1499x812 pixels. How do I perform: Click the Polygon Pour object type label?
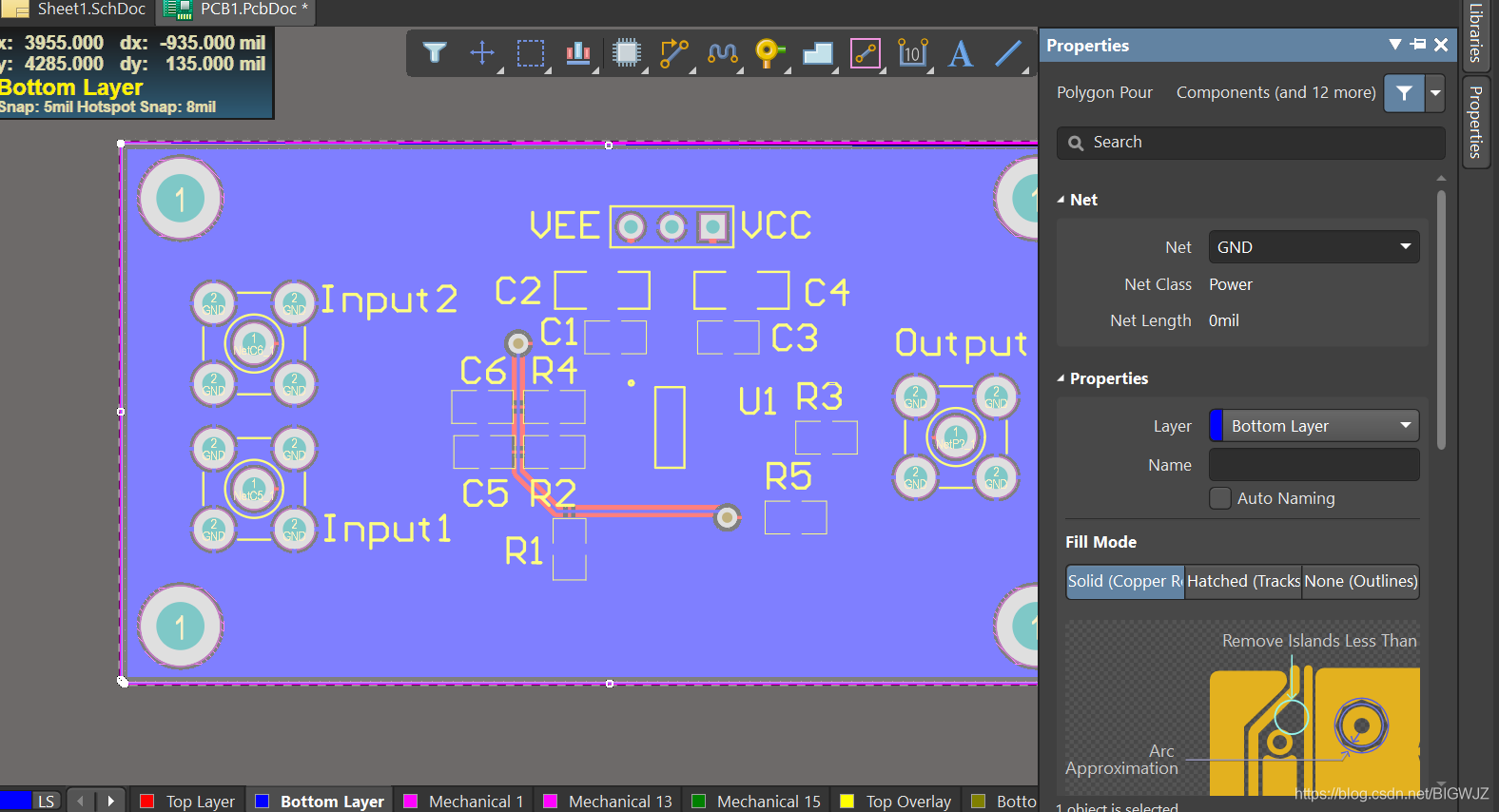[1104, 93]
